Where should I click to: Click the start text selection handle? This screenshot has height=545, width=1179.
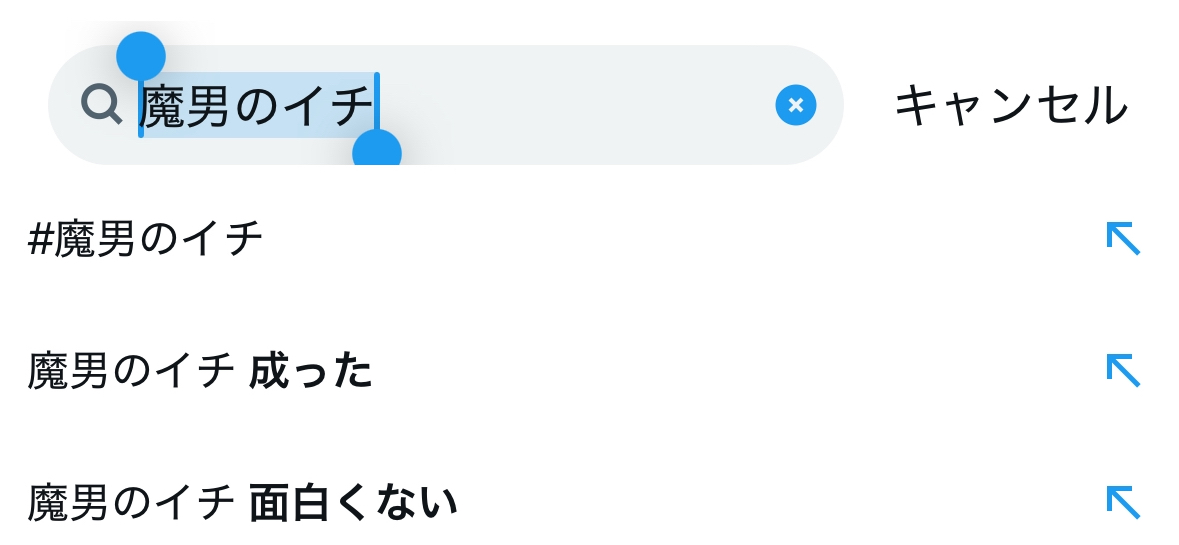(x=141, y=56)
